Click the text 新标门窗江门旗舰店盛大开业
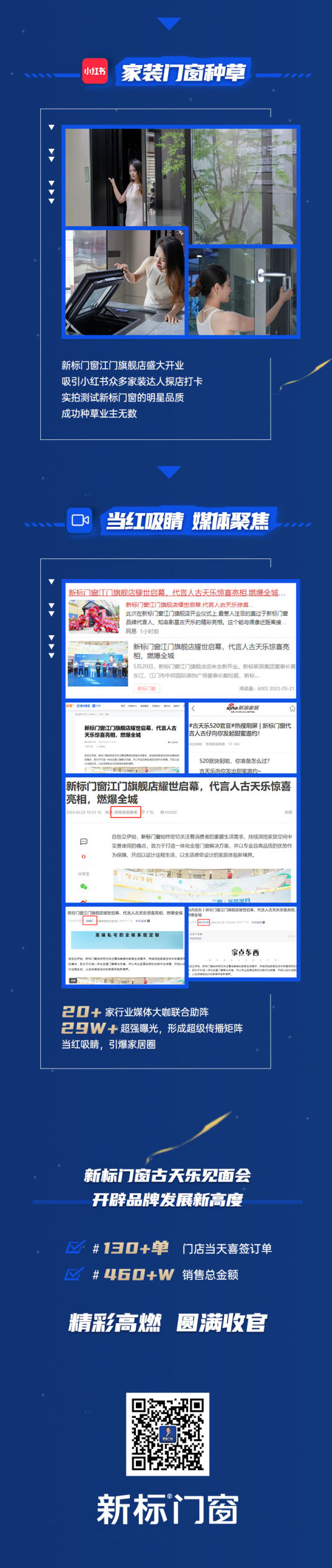Screen dimensions: 332x1568 pos(123,365)
